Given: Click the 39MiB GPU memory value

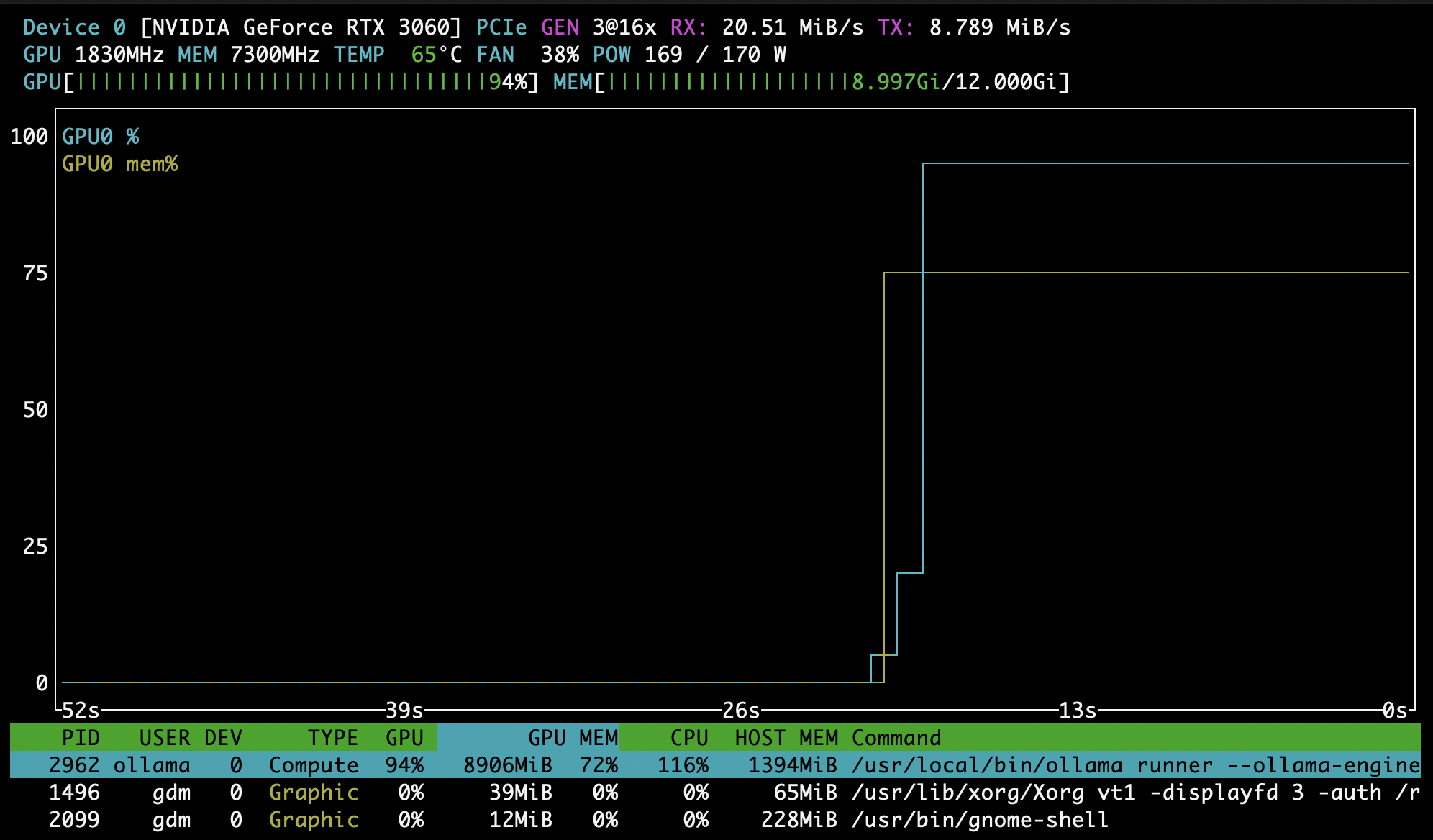Looking at the screenshot, I should click(521, 793).
